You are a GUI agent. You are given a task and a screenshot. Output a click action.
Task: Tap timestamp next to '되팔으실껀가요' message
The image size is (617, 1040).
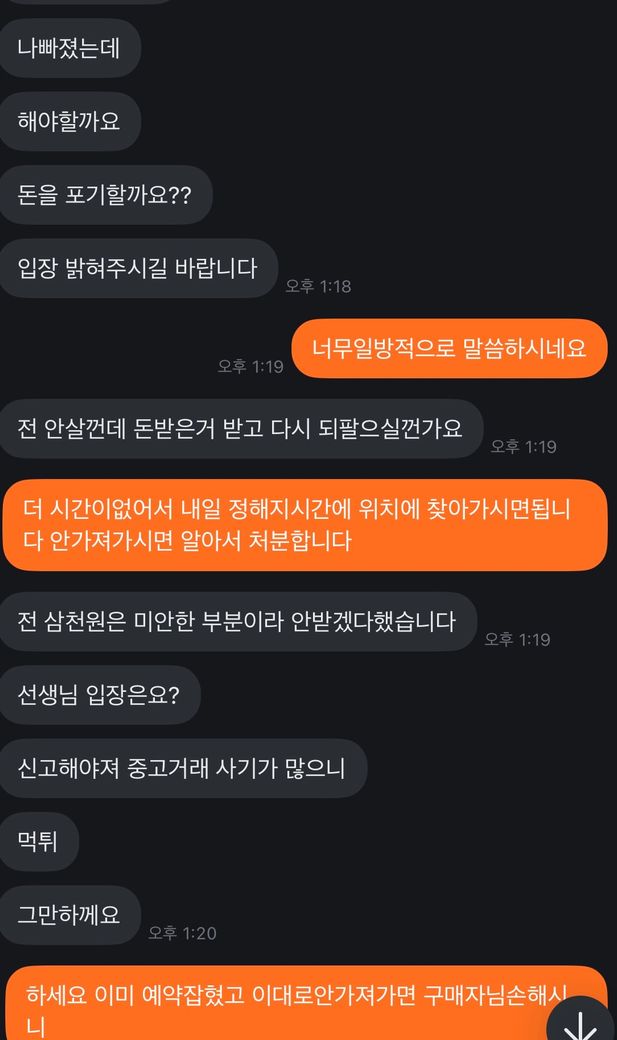pos(523,446)
